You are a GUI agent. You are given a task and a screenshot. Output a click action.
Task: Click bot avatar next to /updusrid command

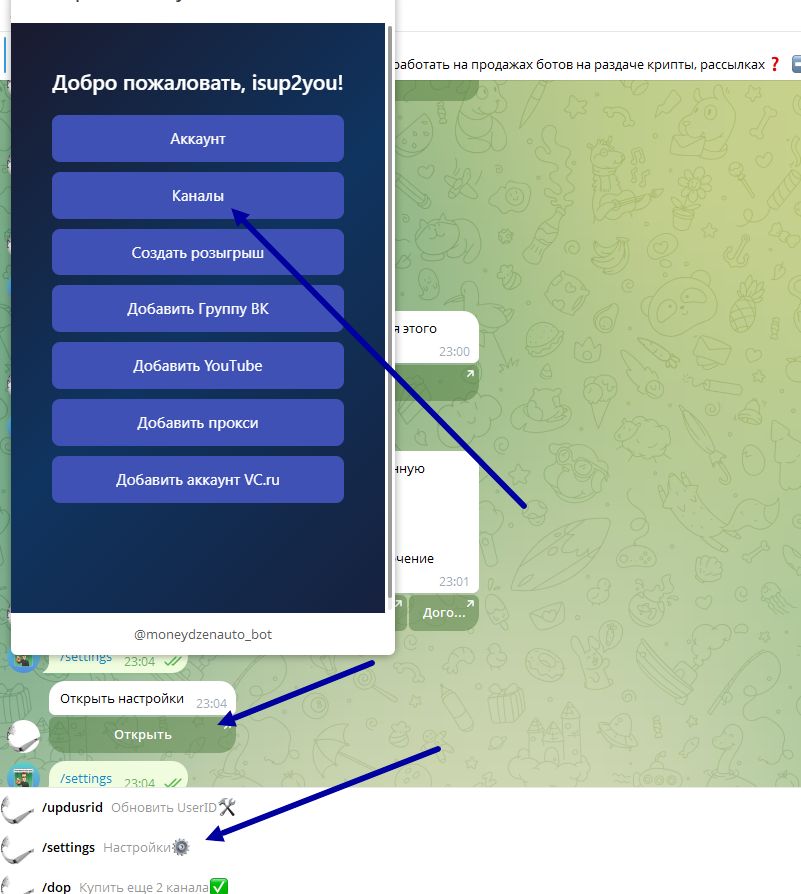click(x=17, y=808)
